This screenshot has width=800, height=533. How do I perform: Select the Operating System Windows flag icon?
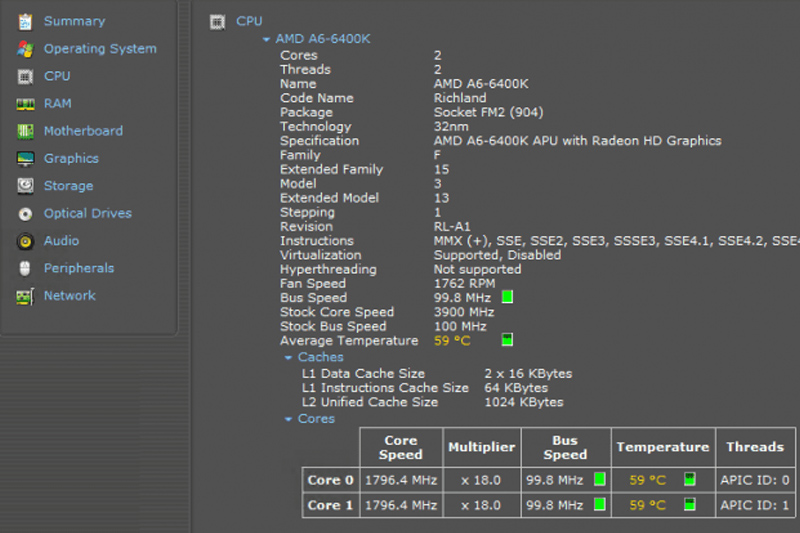click(x=25, y=49)
